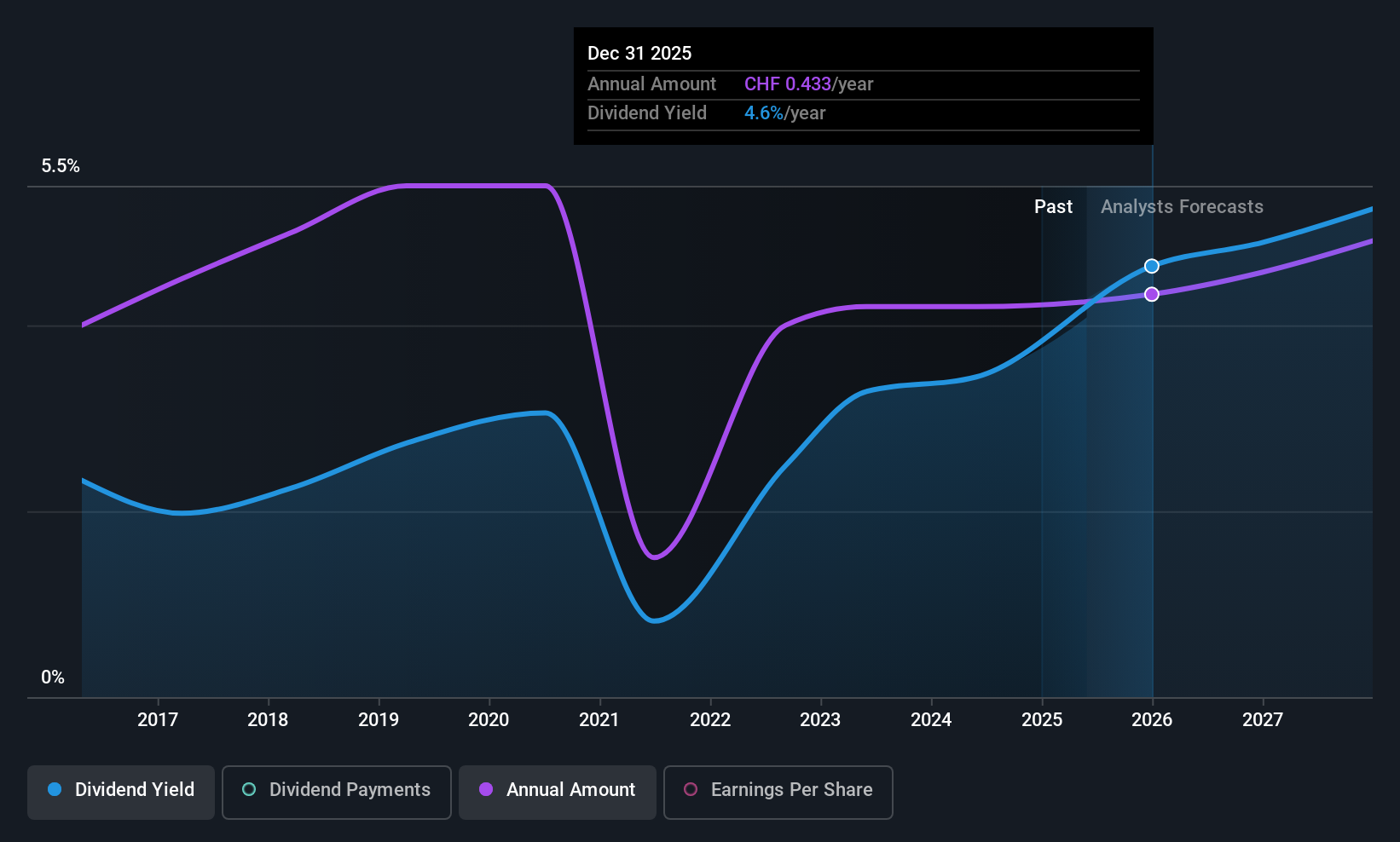Screen dimensions: 1400x842
Task: Click the 2021 x-axis year label
Action: (x=599, y=719)
